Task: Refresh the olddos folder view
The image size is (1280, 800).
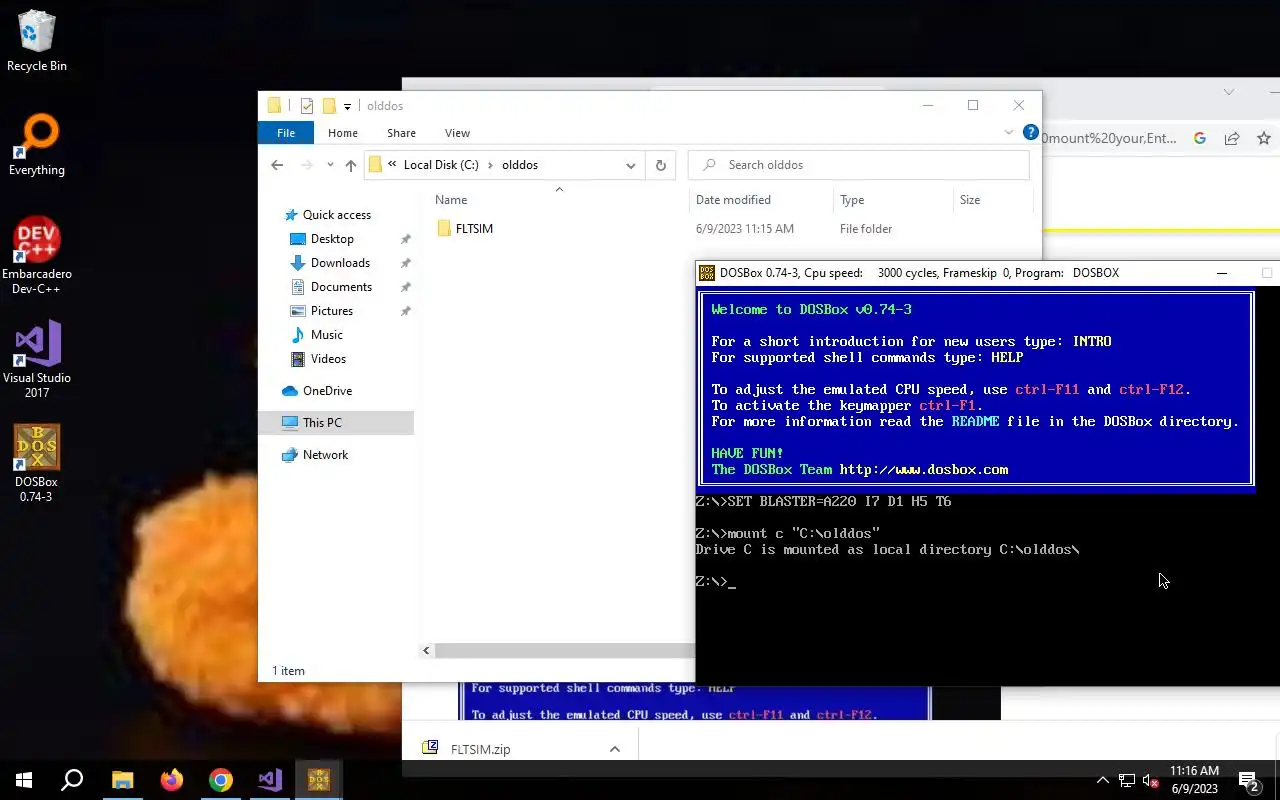Action: point(660,165)
